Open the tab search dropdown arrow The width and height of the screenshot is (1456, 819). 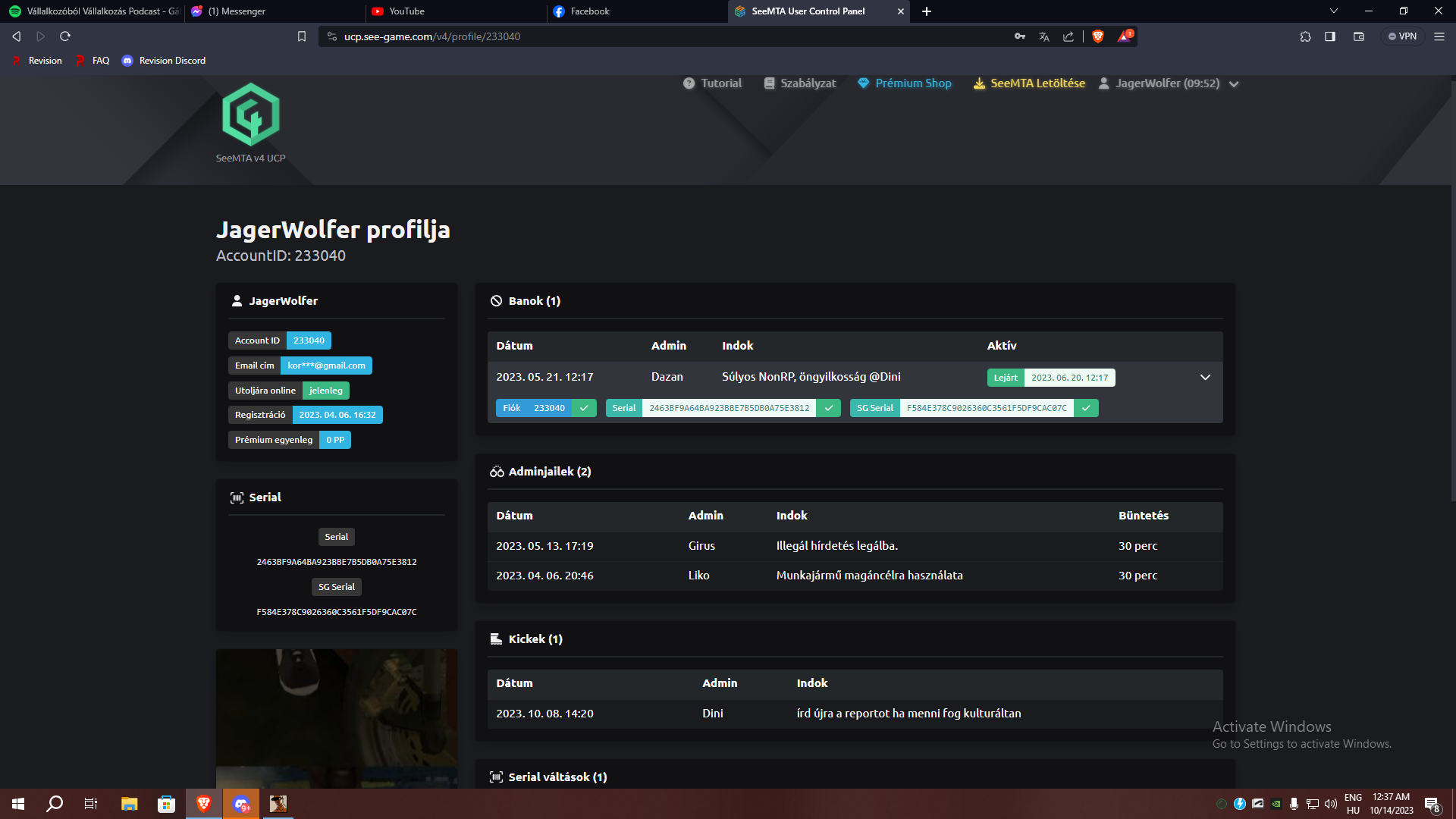click(x=1334, y=11)
